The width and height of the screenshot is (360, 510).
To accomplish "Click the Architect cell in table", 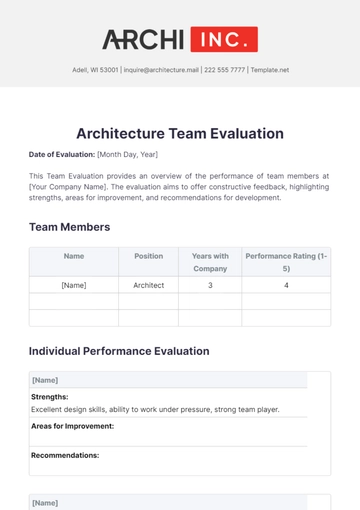I will [149, 285].
